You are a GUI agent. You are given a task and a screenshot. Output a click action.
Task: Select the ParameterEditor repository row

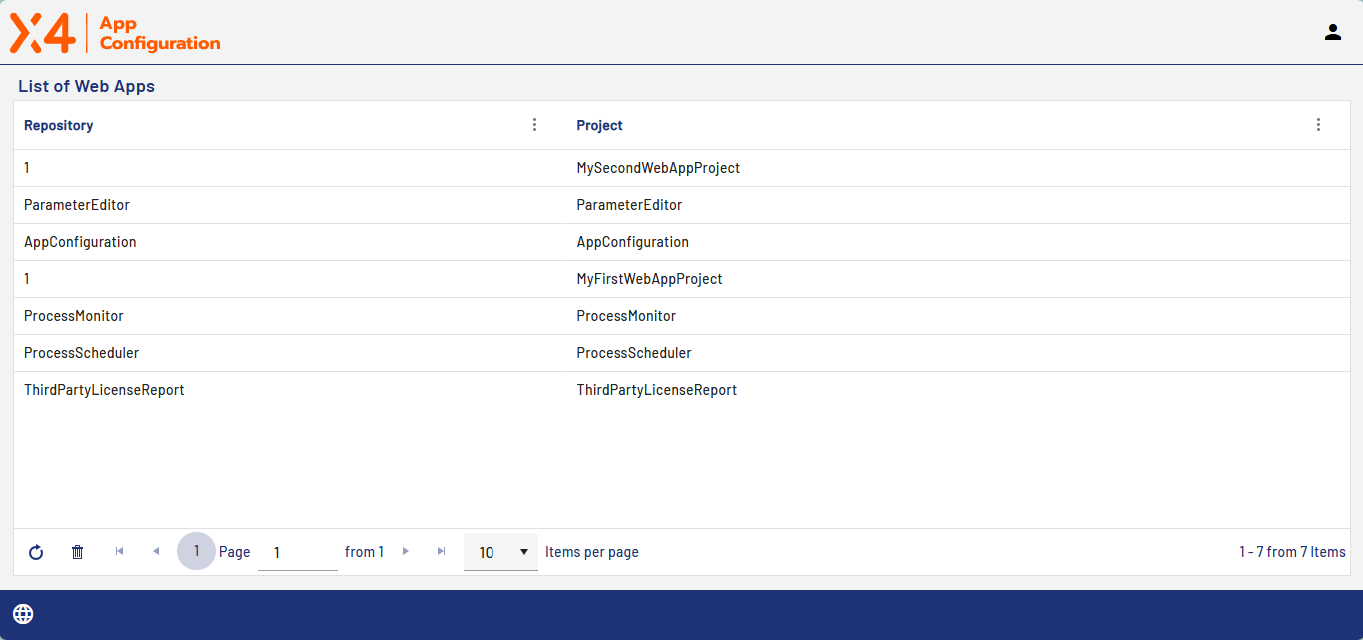click(x=77, y=205)
